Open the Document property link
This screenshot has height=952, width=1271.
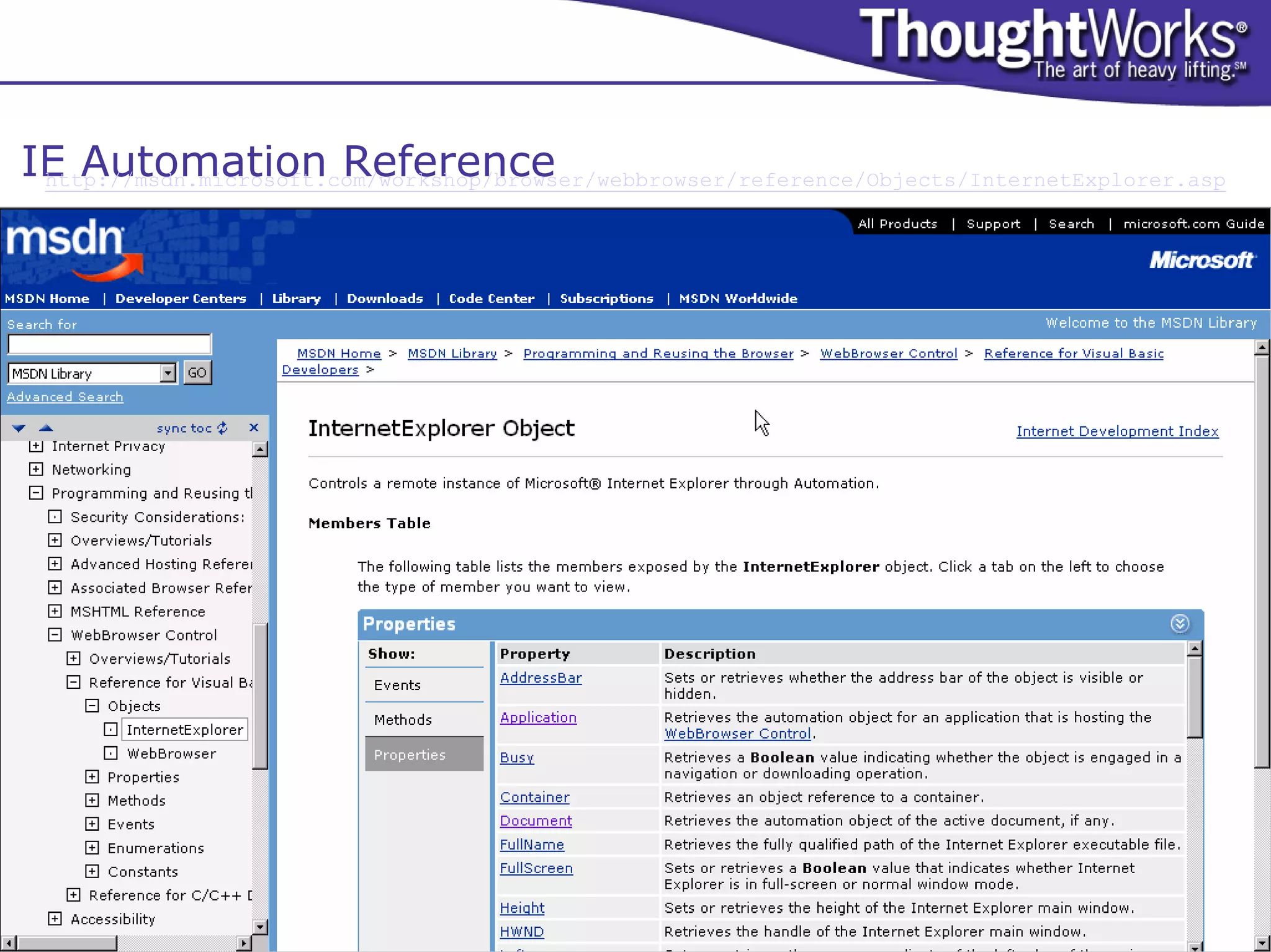[536, 820]
